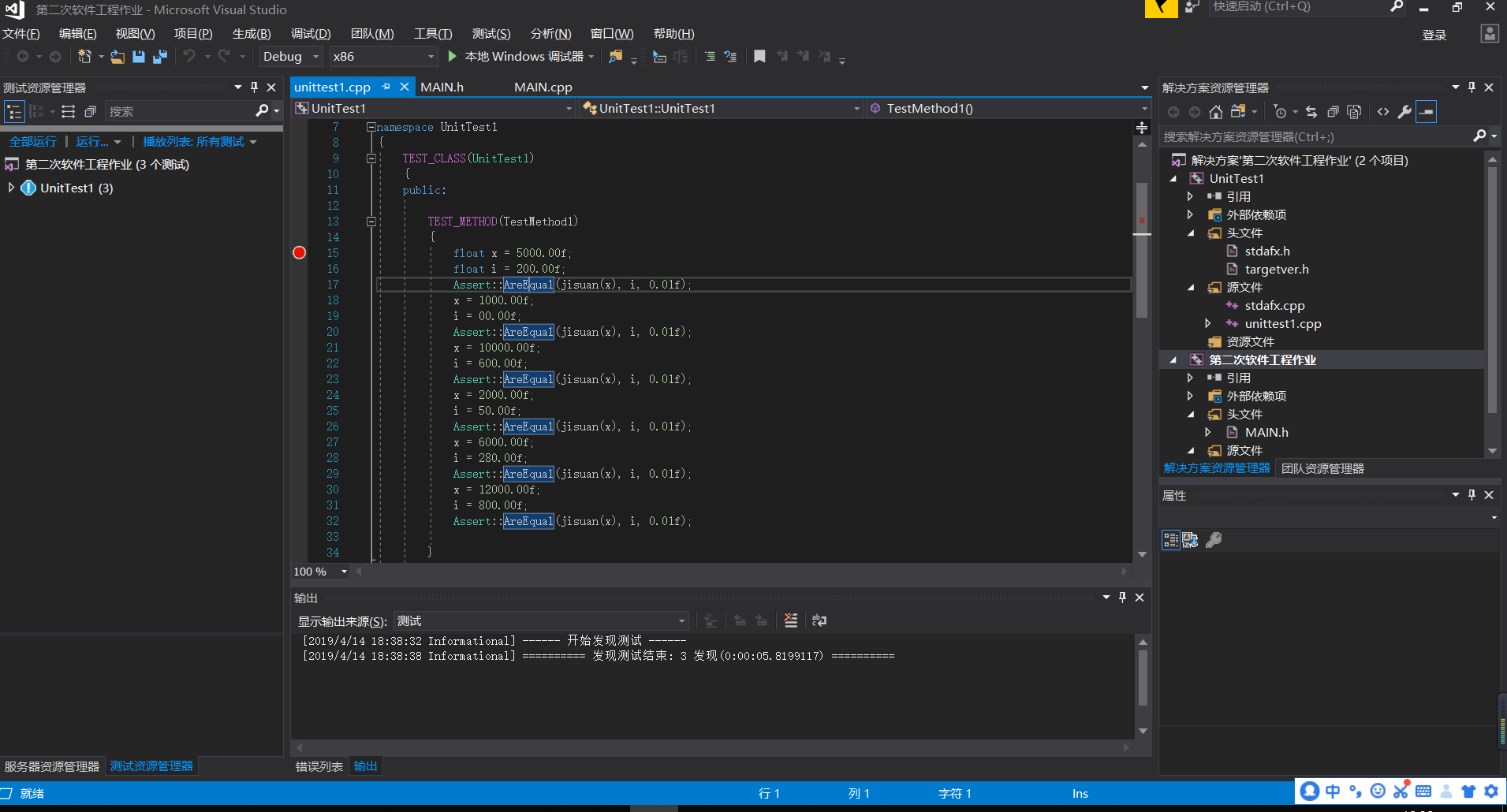Collapse the TEST_METHOD code block at line 13
This screenshot has width=1507, height=812.
[371, 222]
